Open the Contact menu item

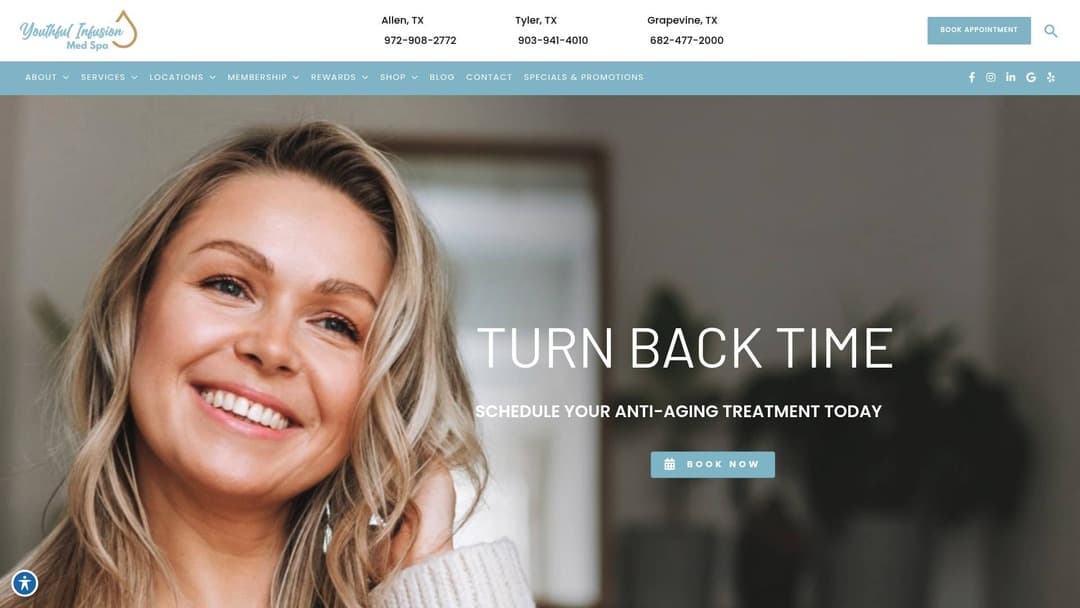489,77
